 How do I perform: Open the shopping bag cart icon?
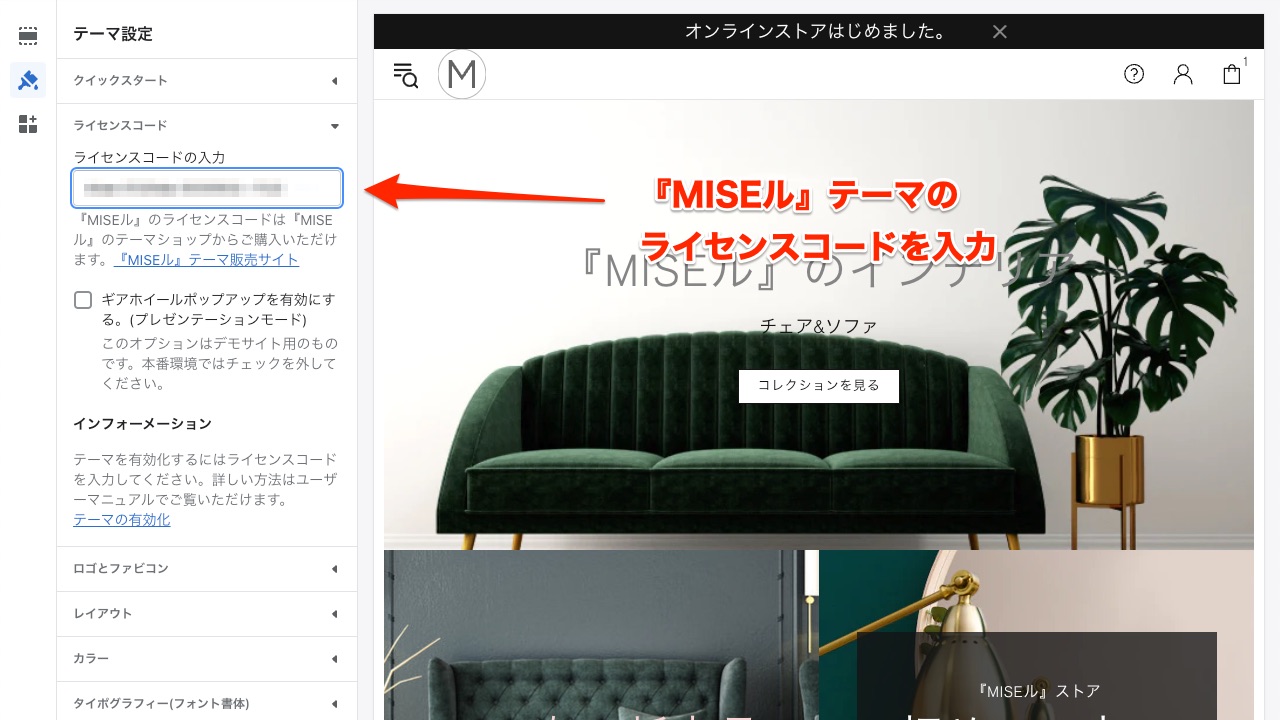coord(1232,74)
